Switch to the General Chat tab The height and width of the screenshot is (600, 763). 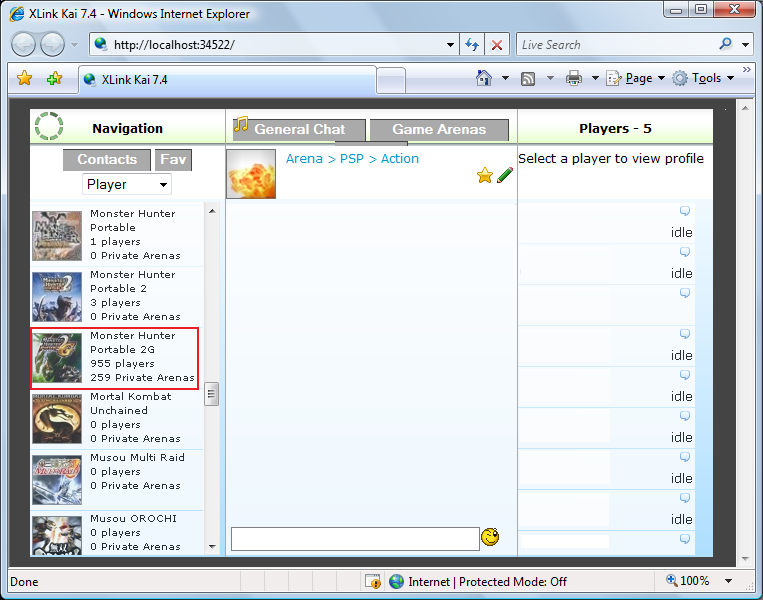click(x=299, y=129)
